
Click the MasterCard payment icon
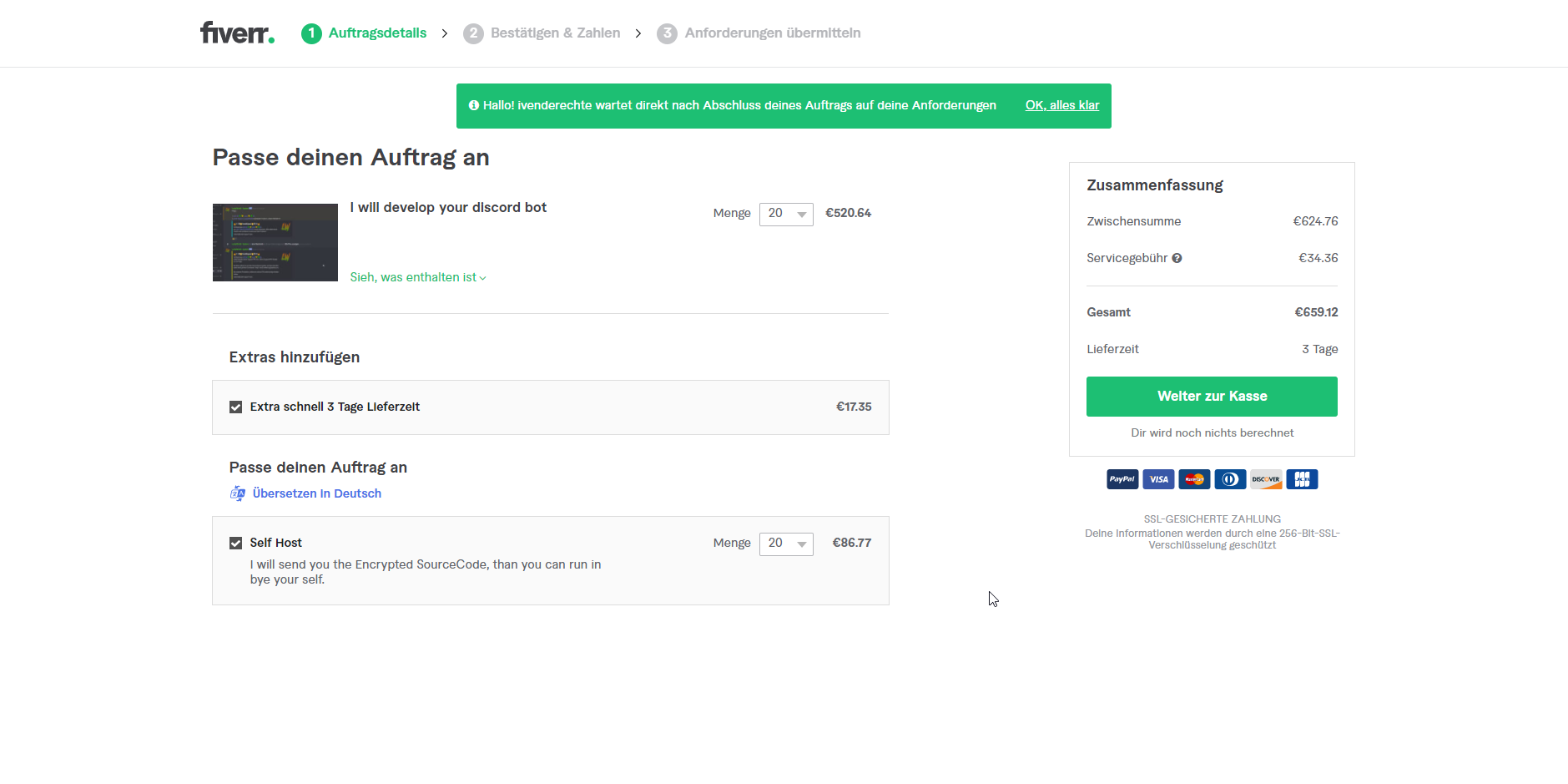pyautogui.click(x=1194, y=479)
